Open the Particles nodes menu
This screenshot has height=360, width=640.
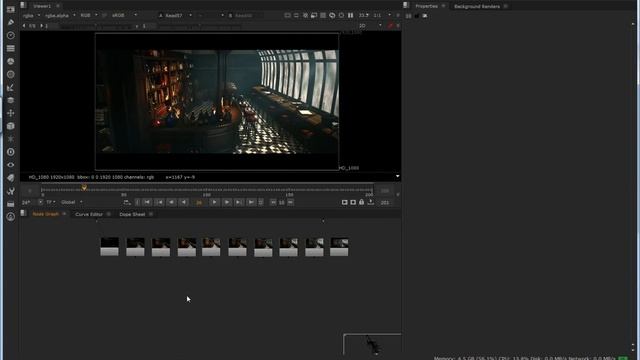[11, 139]
